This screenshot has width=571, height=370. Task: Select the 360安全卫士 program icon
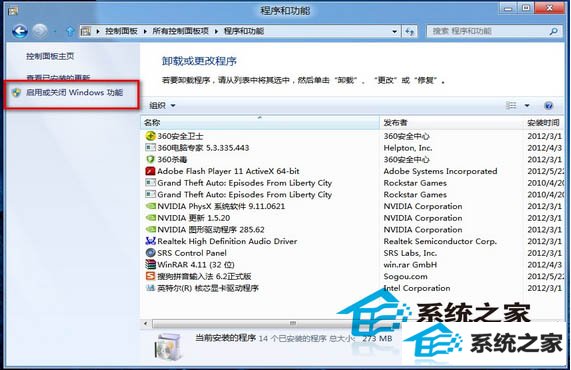click(x=150, y=136)
